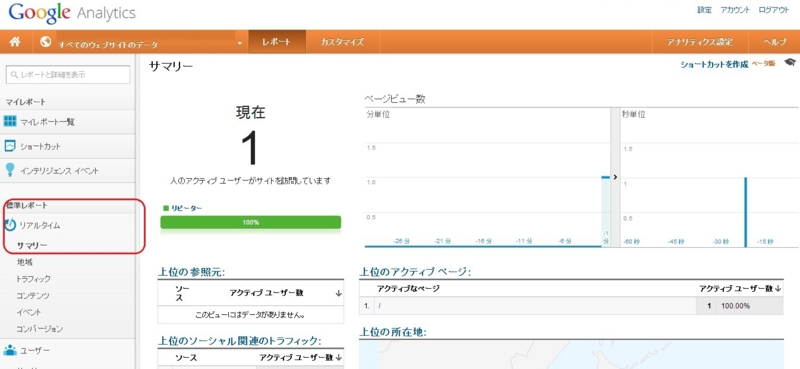Screen dimensions: 800x369
Task: Click the アカウント link
Action: 735,10
